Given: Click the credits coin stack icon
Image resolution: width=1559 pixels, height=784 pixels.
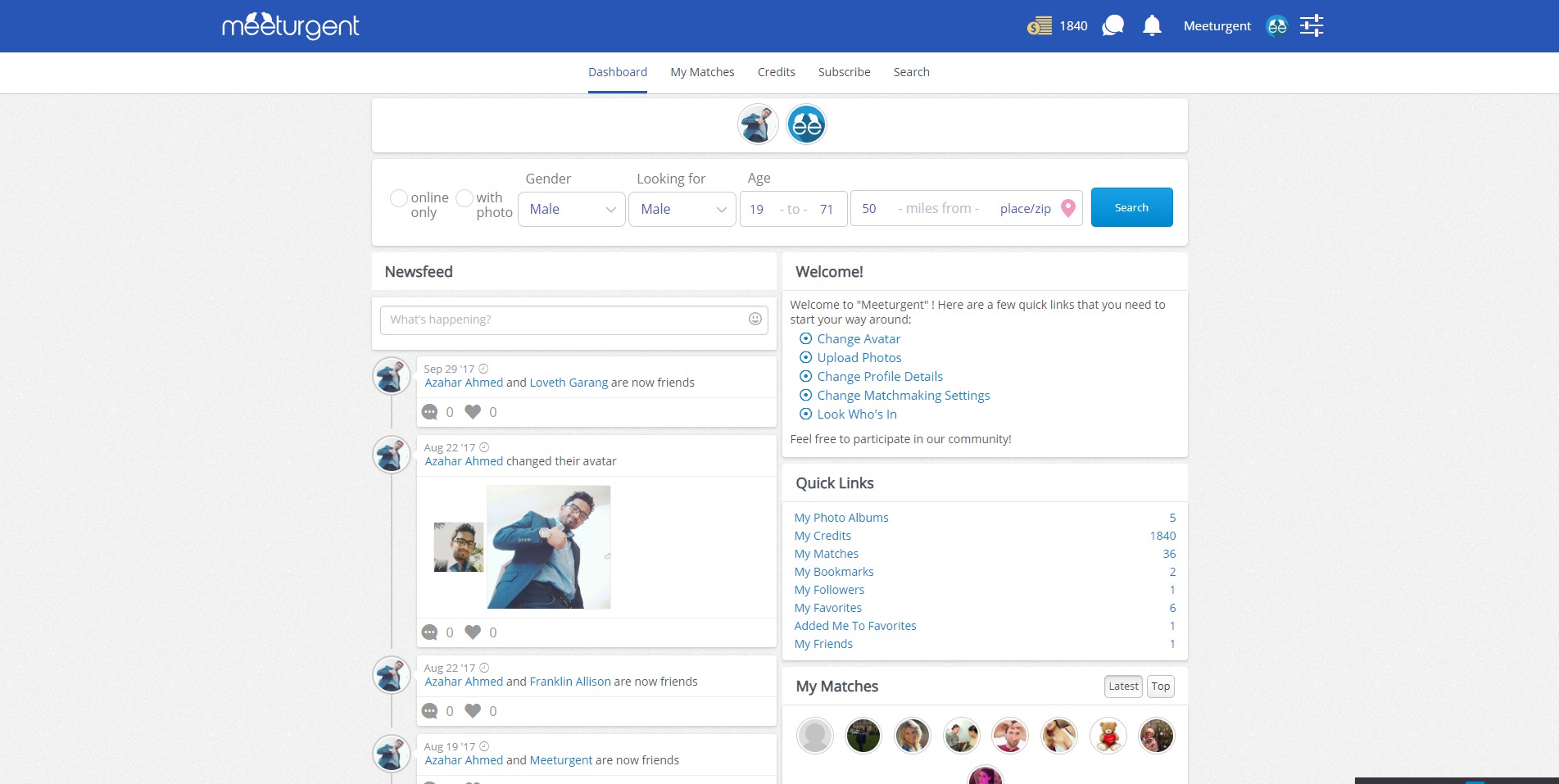Looking at the screenshot, I should click(1040, 26).
